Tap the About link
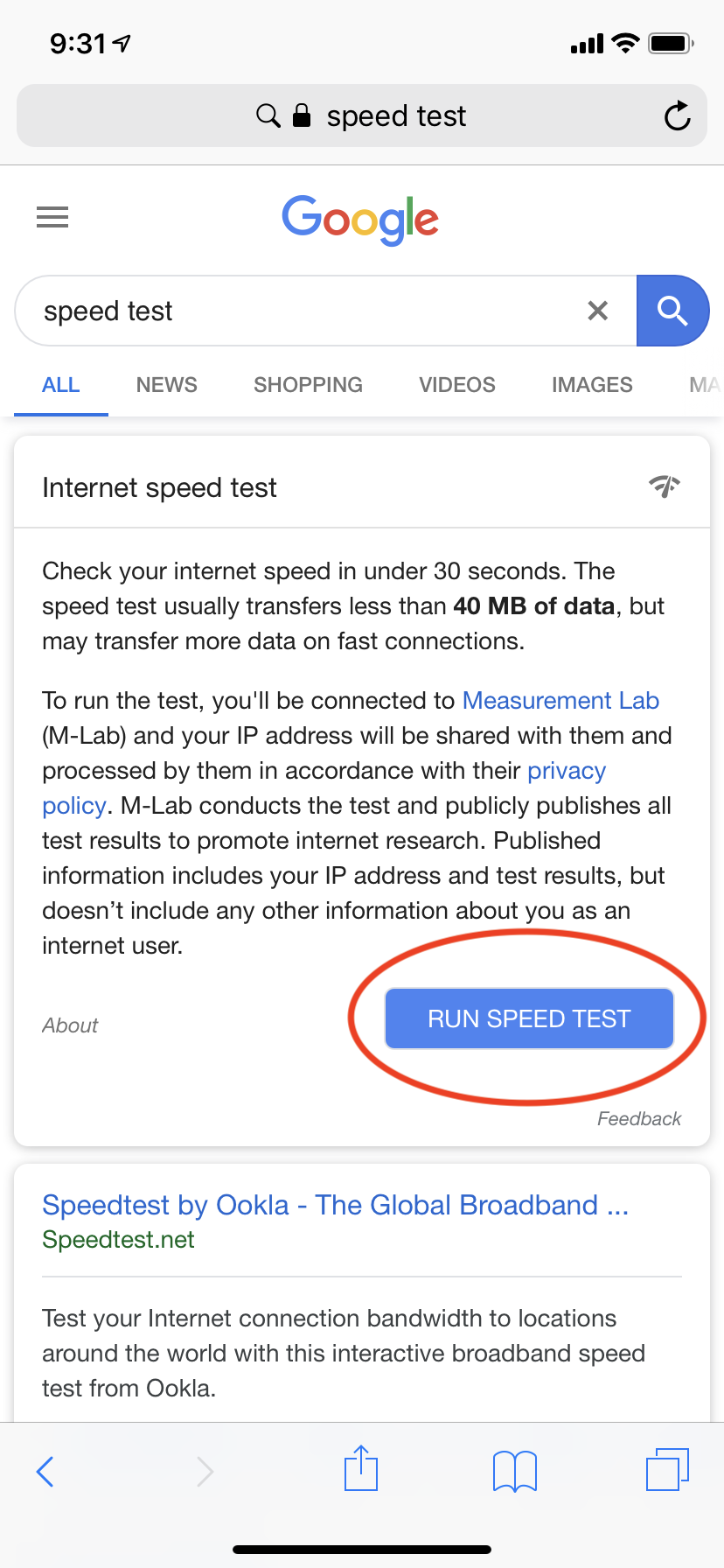Image resolution: width=724 pixels, height=1568 pixels. (70, 1025)
